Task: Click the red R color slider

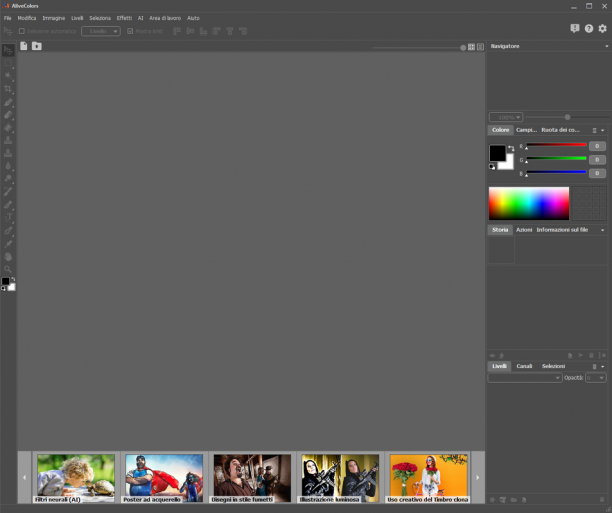Action: [556, 145]
